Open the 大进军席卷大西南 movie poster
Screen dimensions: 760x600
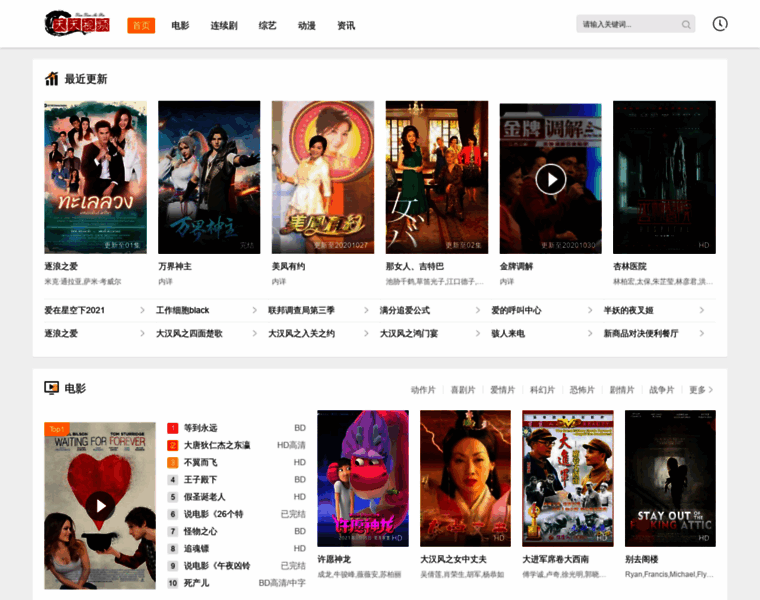click(568, 478)
